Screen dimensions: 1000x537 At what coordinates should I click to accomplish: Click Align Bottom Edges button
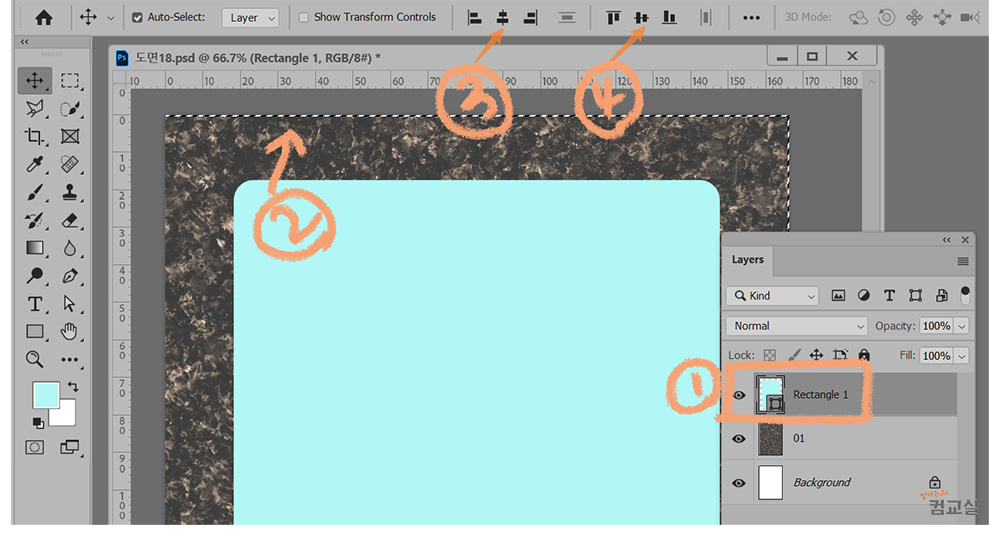(x=669, y=17)
